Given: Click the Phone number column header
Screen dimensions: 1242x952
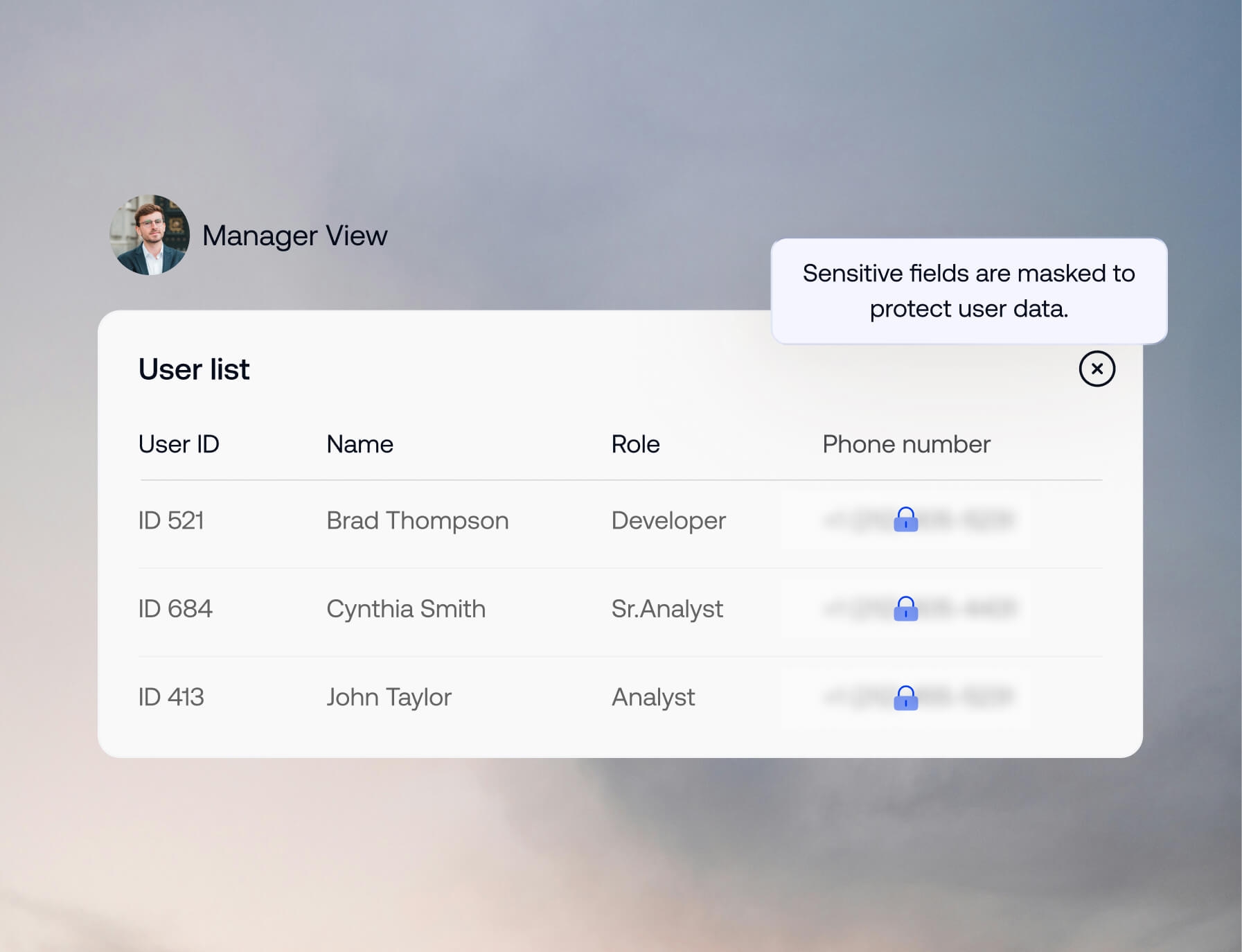Looking at the screenshot, I should point(906,444).
